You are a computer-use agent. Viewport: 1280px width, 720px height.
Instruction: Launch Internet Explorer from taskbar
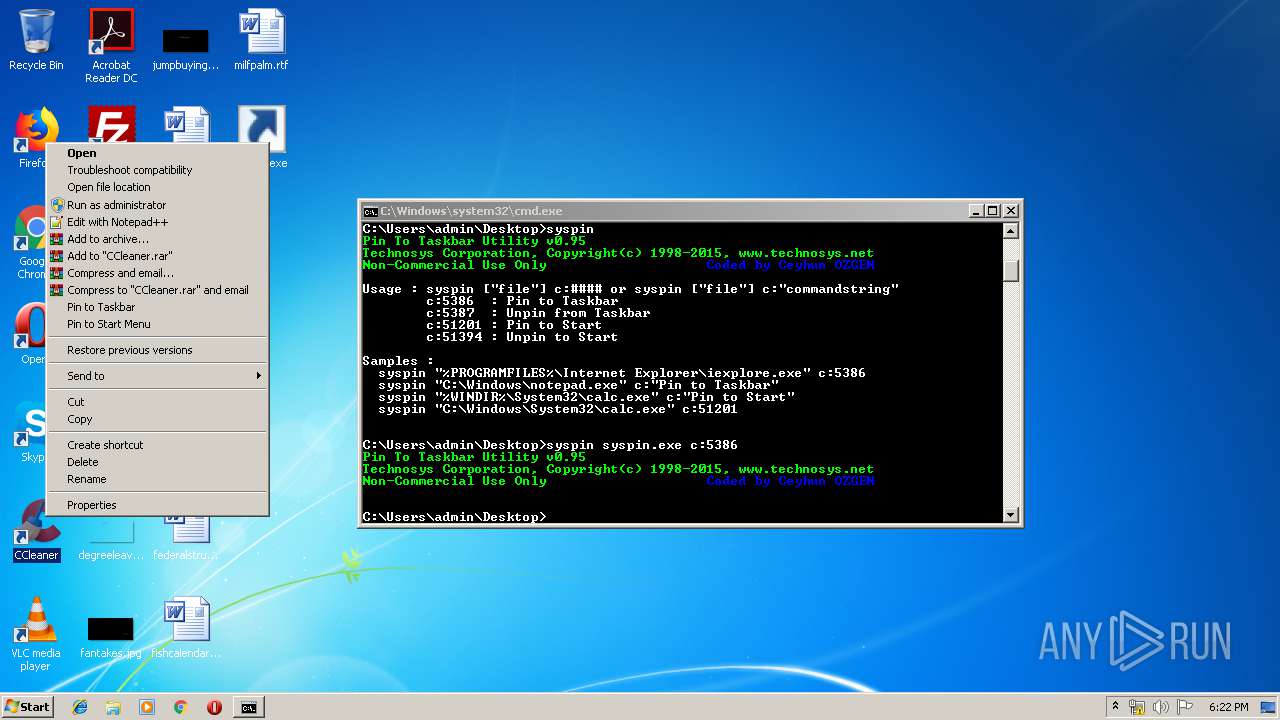pos(80,707)
